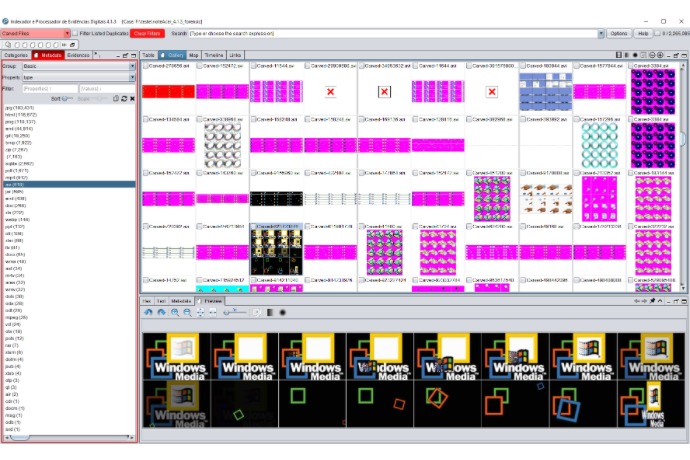Toggle the black blur dot in viewer toolbar

point(283,312)
